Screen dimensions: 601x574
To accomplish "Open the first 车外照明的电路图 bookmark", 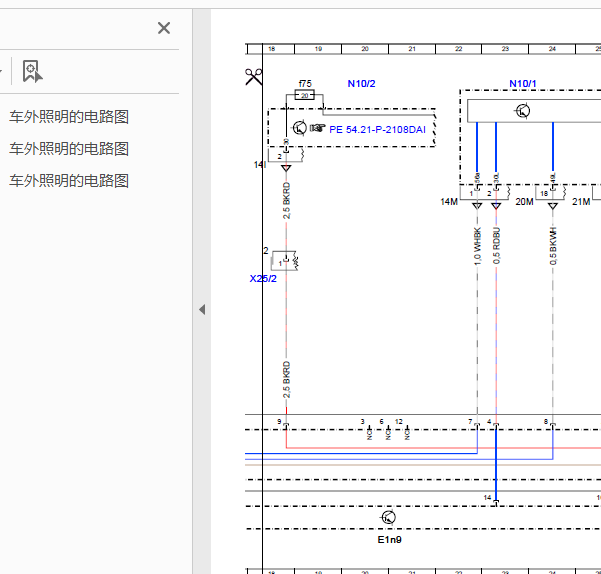I will [x=69, y=117].
